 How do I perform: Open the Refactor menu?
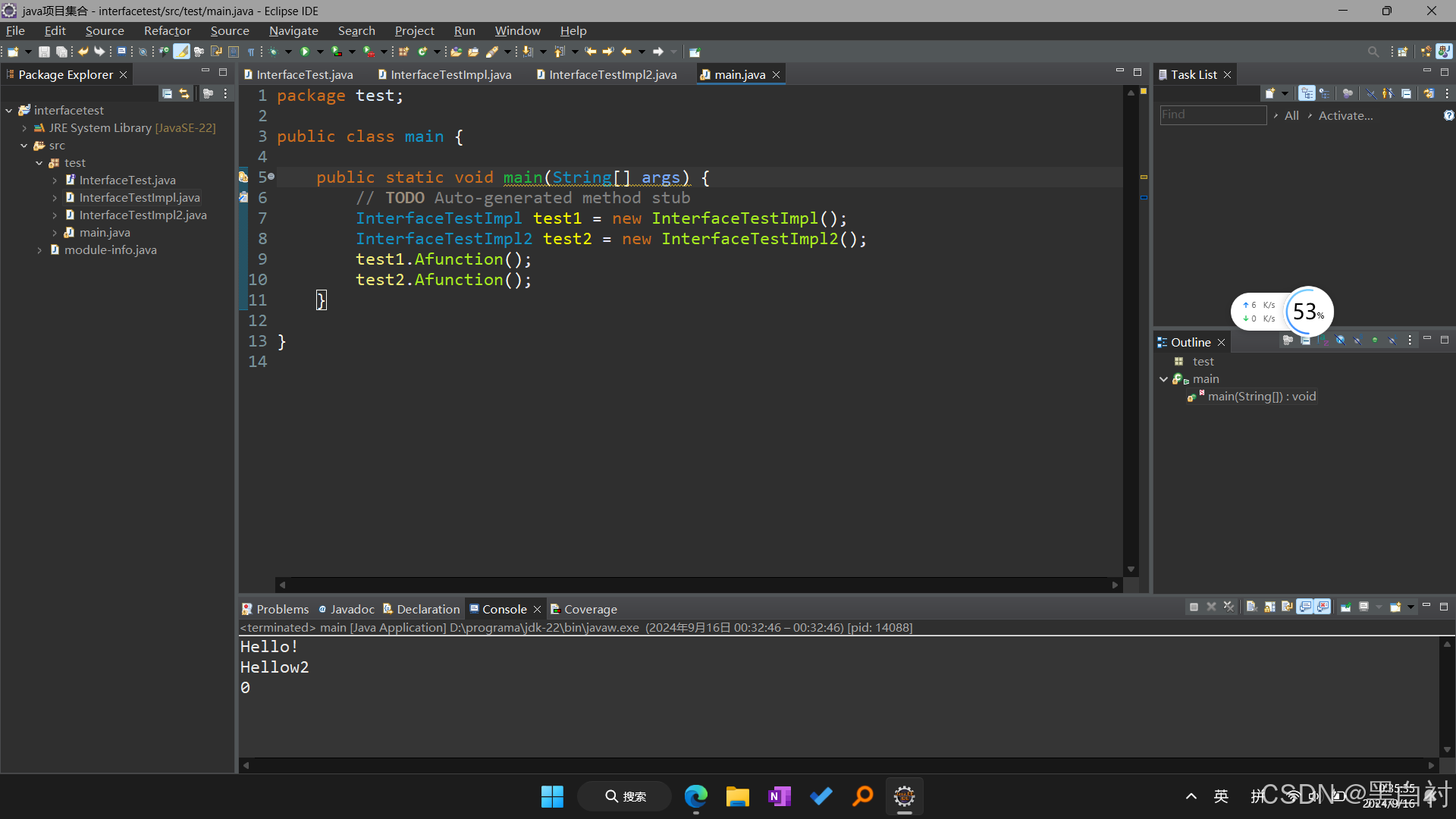pos(167,30)
